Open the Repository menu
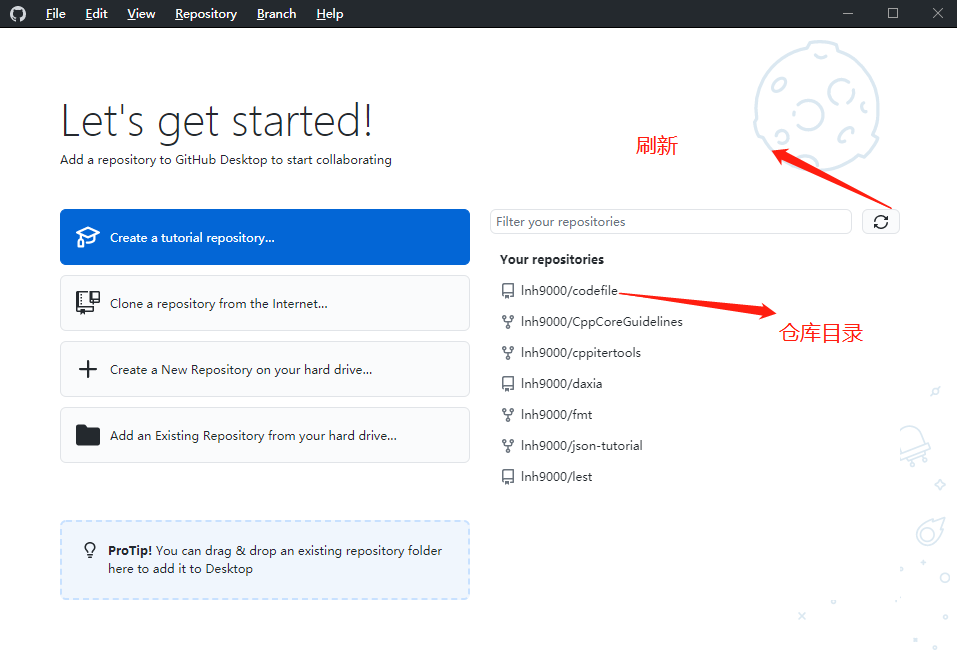The image size is (957, 659). (x=206, y=13)
